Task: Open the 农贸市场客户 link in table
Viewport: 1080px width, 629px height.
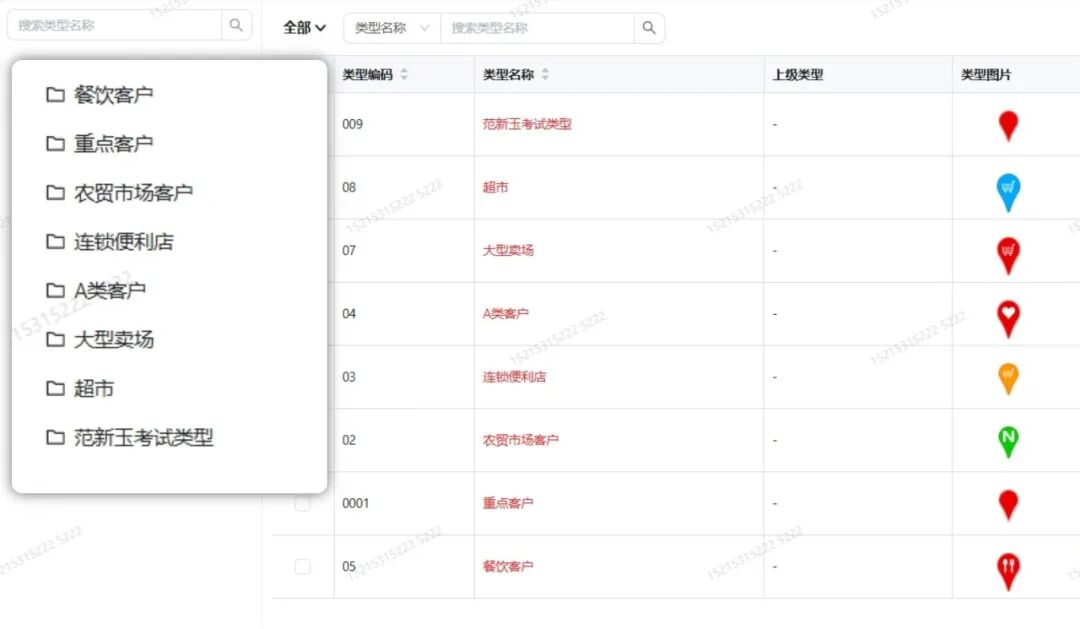Action: (x=521, y=440)
